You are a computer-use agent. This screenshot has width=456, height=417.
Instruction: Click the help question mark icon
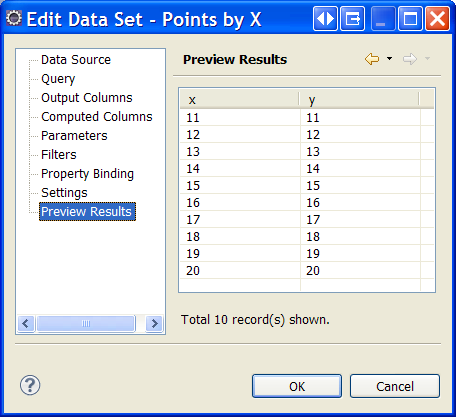(x=30, y=385)
